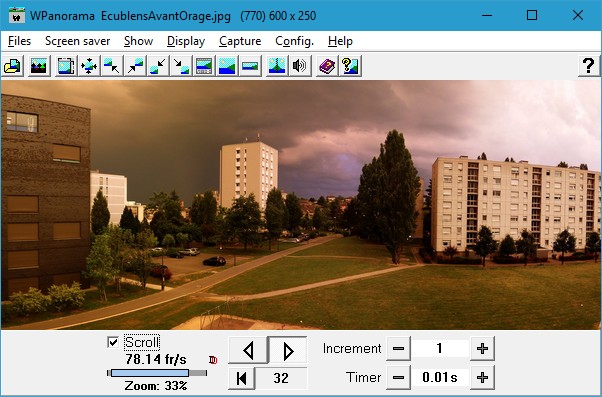Click the landscape-with-trees picture toolbar icon
602x397 pixels.
tap(38, 66)
